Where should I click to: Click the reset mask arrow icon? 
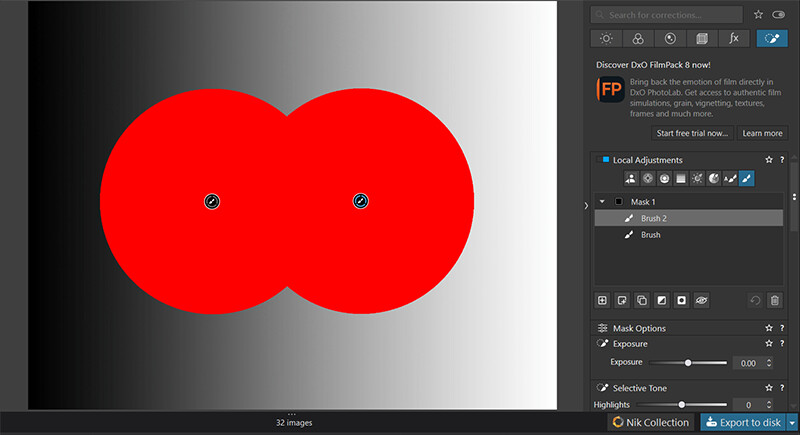pyautogui.click(x=755, y=300)
